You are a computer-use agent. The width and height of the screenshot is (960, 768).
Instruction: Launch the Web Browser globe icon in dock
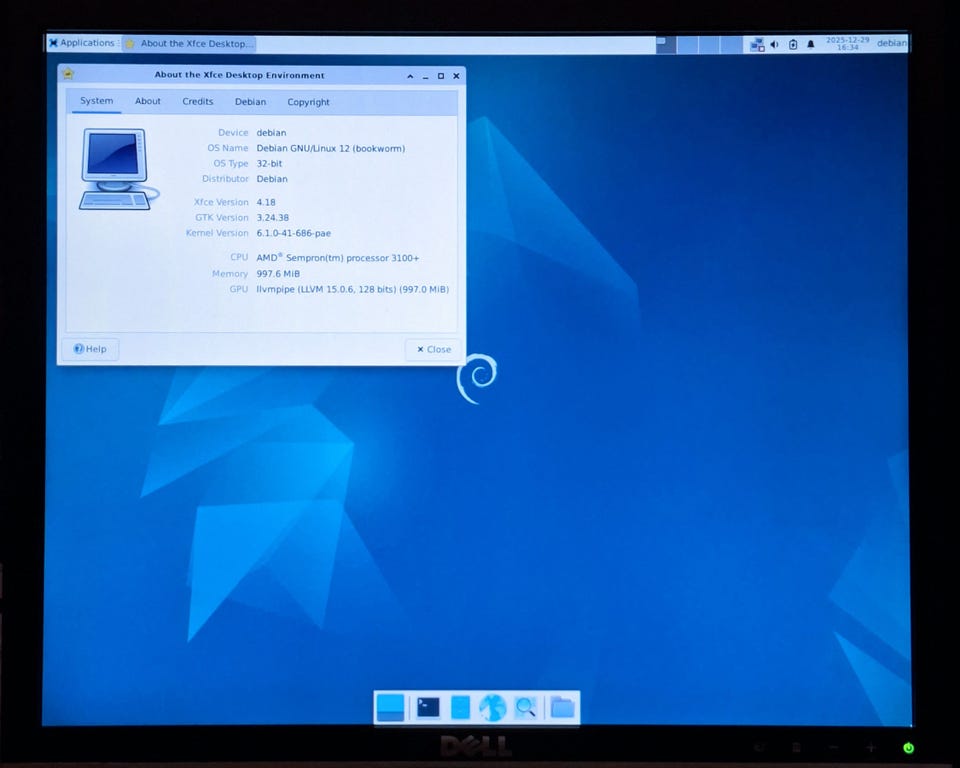pyautogui.click(x=493, y=707)
